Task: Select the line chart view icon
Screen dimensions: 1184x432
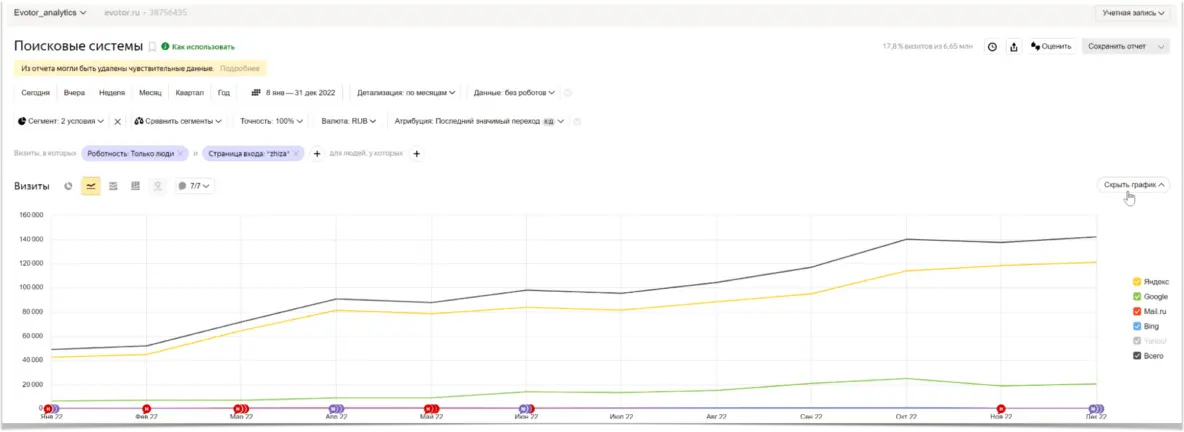Action: 91,186
